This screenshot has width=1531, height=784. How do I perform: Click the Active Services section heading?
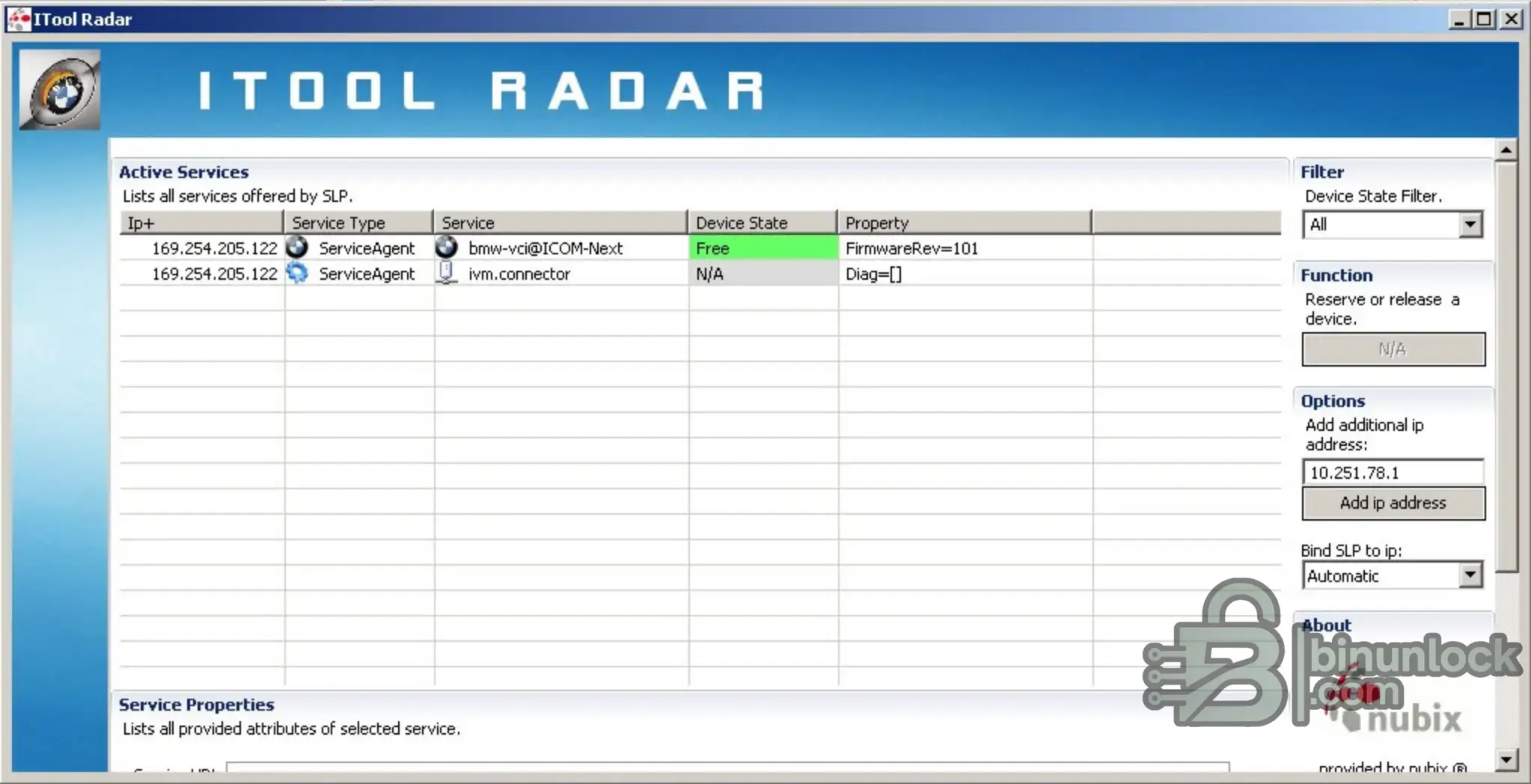pos(183,171)
